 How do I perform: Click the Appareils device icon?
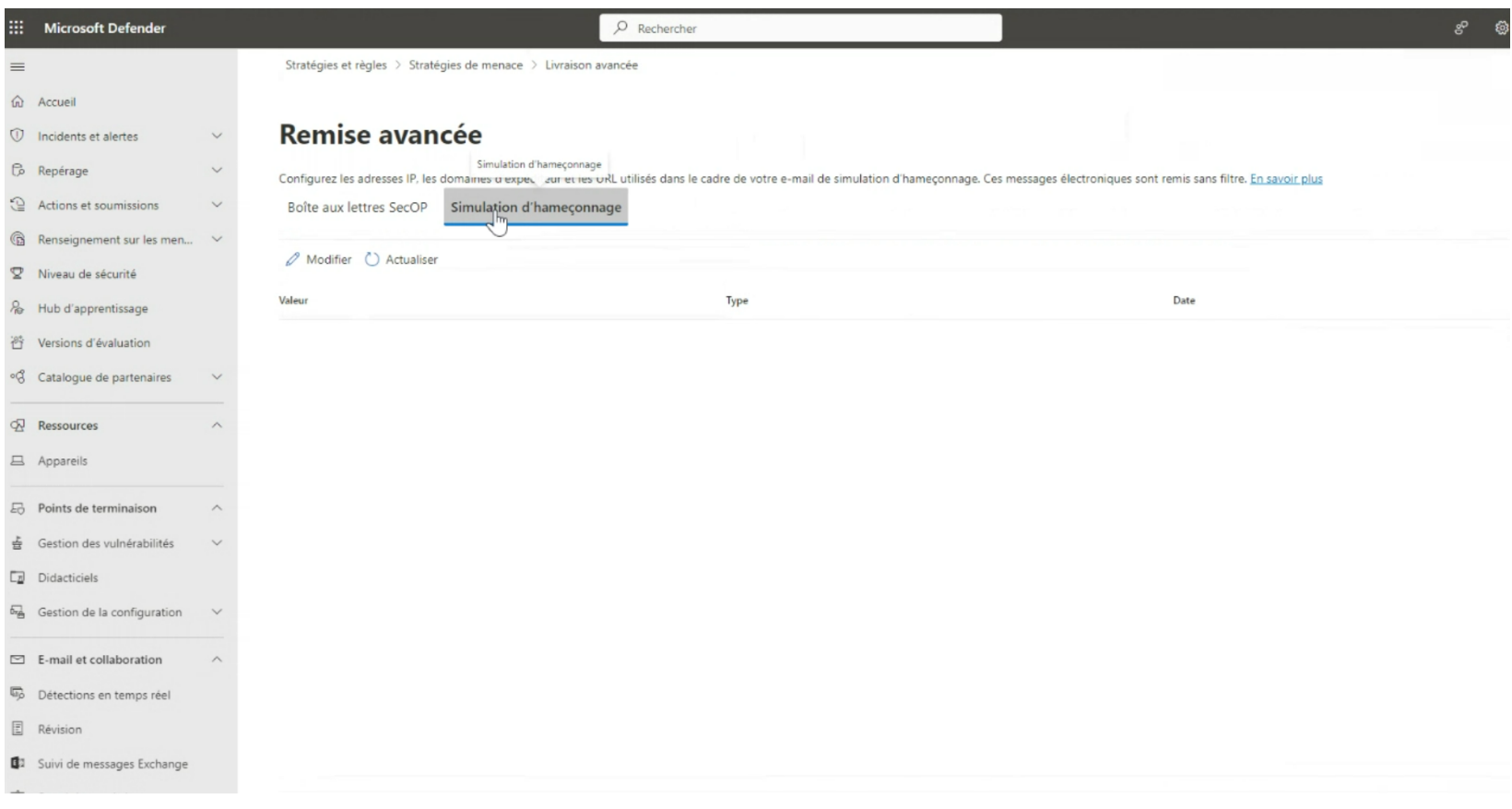pos(17,460)
